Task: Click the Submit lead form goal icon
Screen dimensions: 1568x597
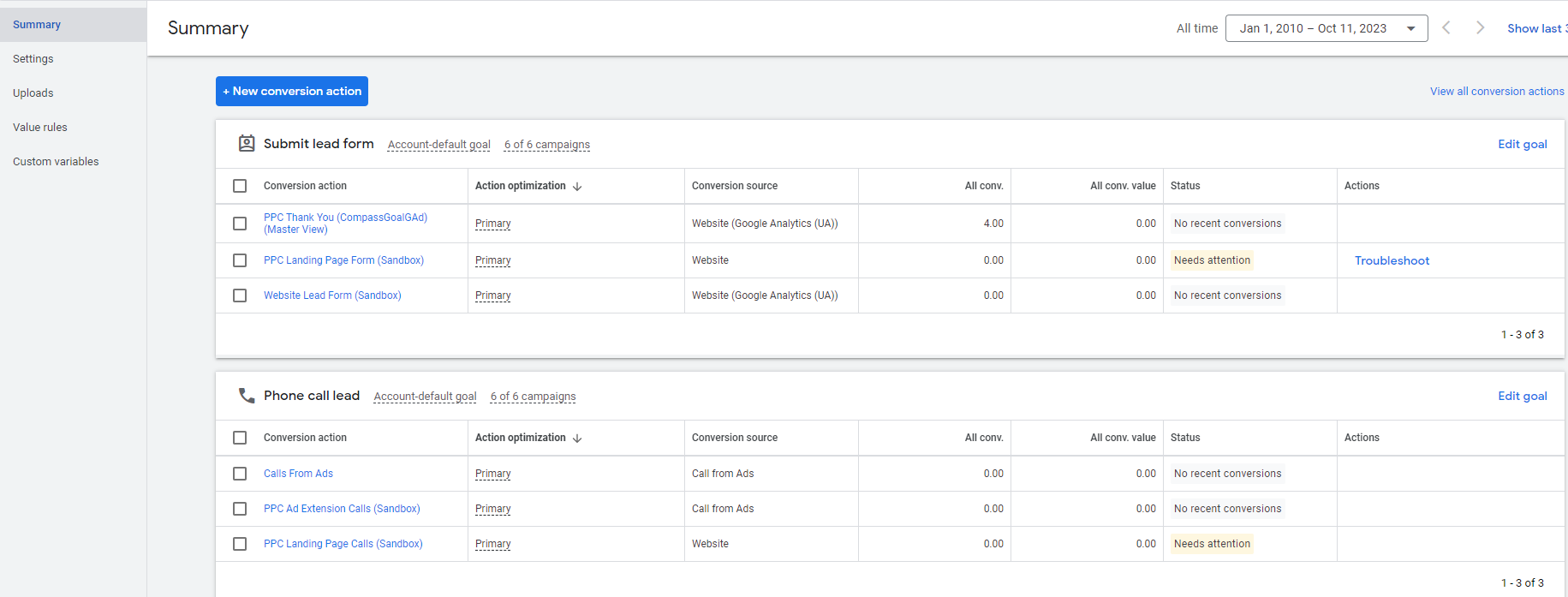Action: click(247, 143)
